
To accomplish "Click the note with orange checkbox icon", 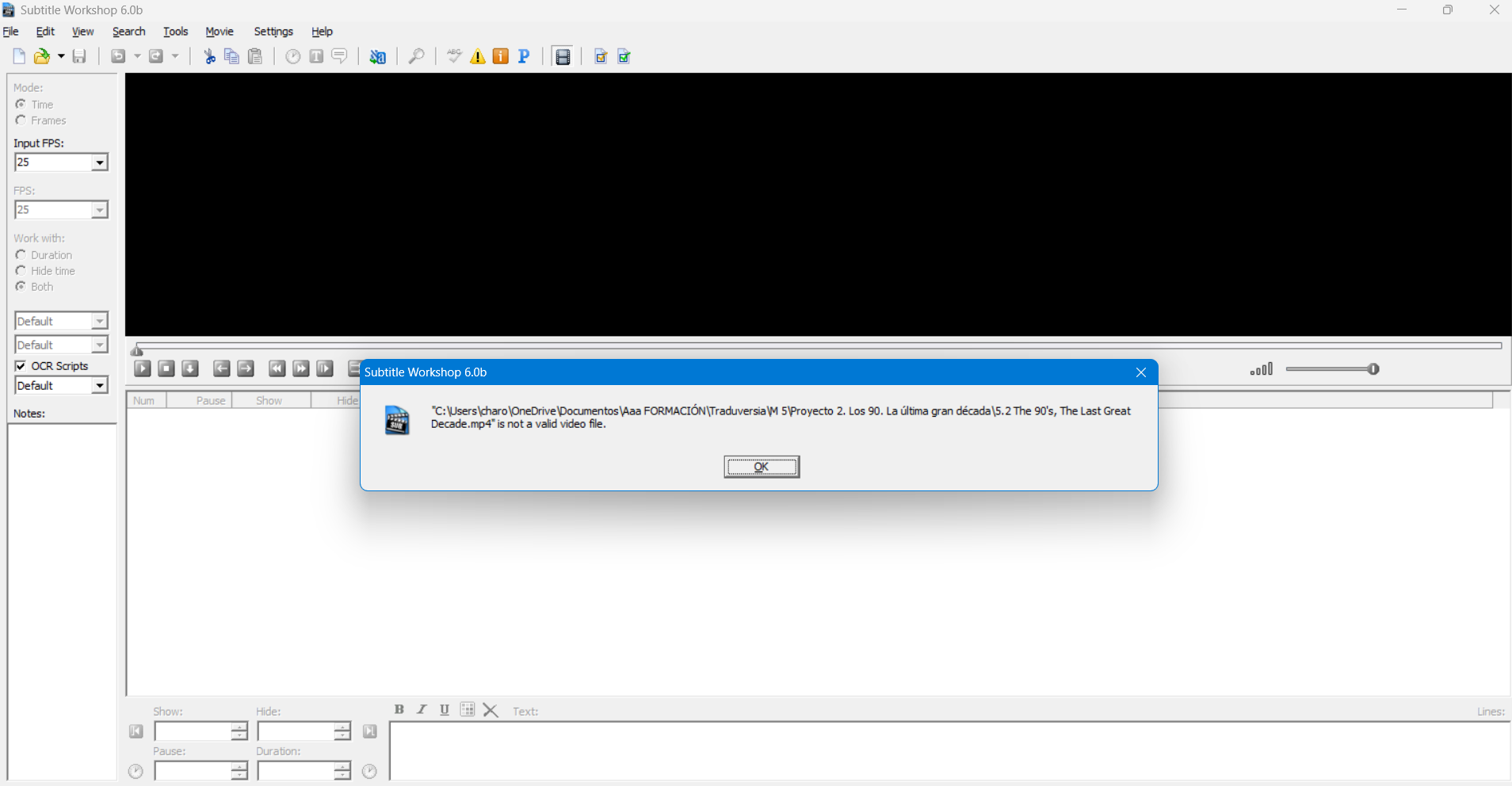I will click(x=601, y=56).
